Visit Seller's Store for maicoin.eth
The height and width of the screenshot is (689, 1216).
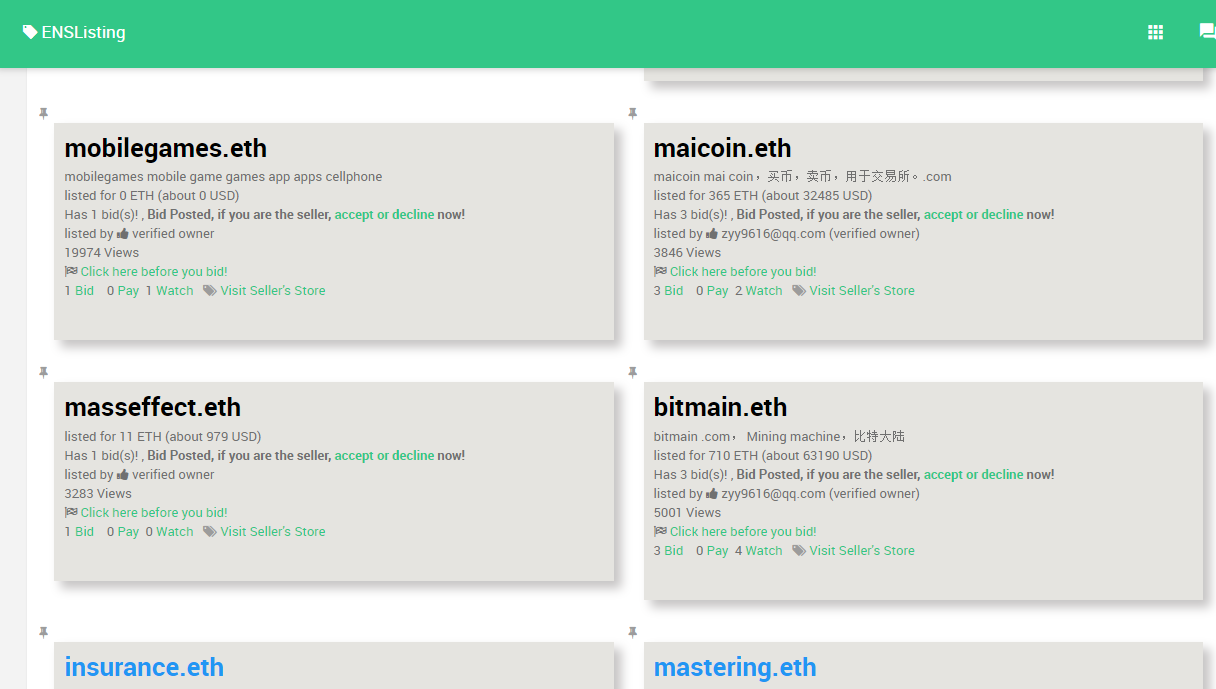(862, 290)
